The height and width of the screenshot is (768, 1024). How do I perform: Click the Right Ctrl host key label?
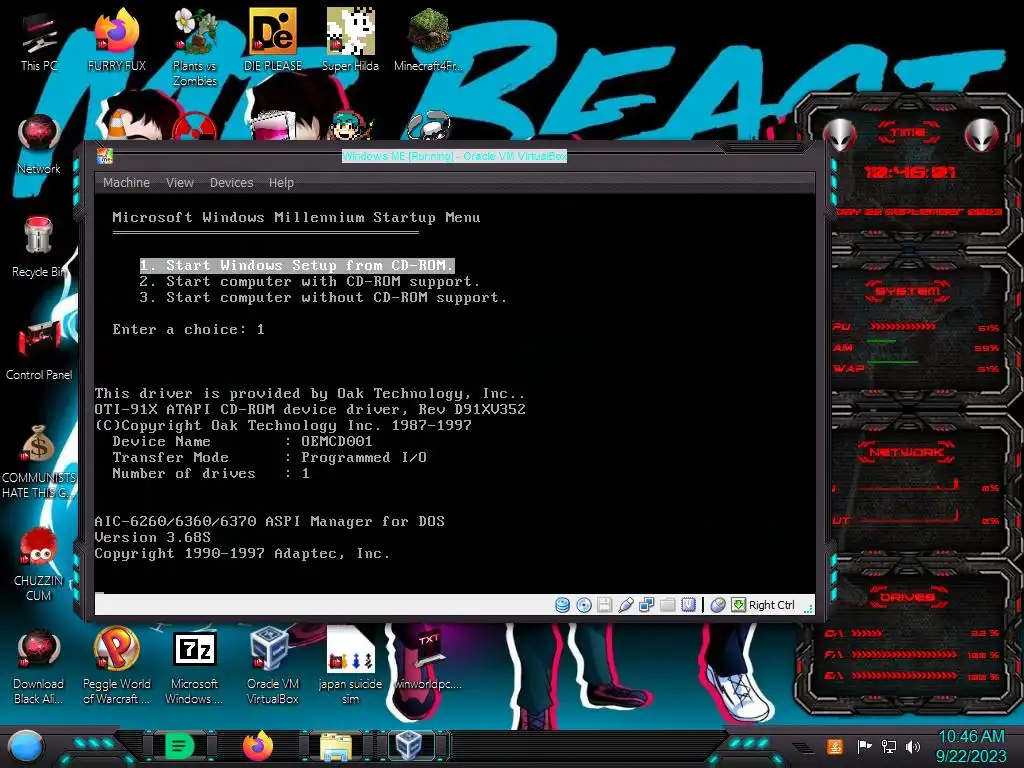pos(771,605)
